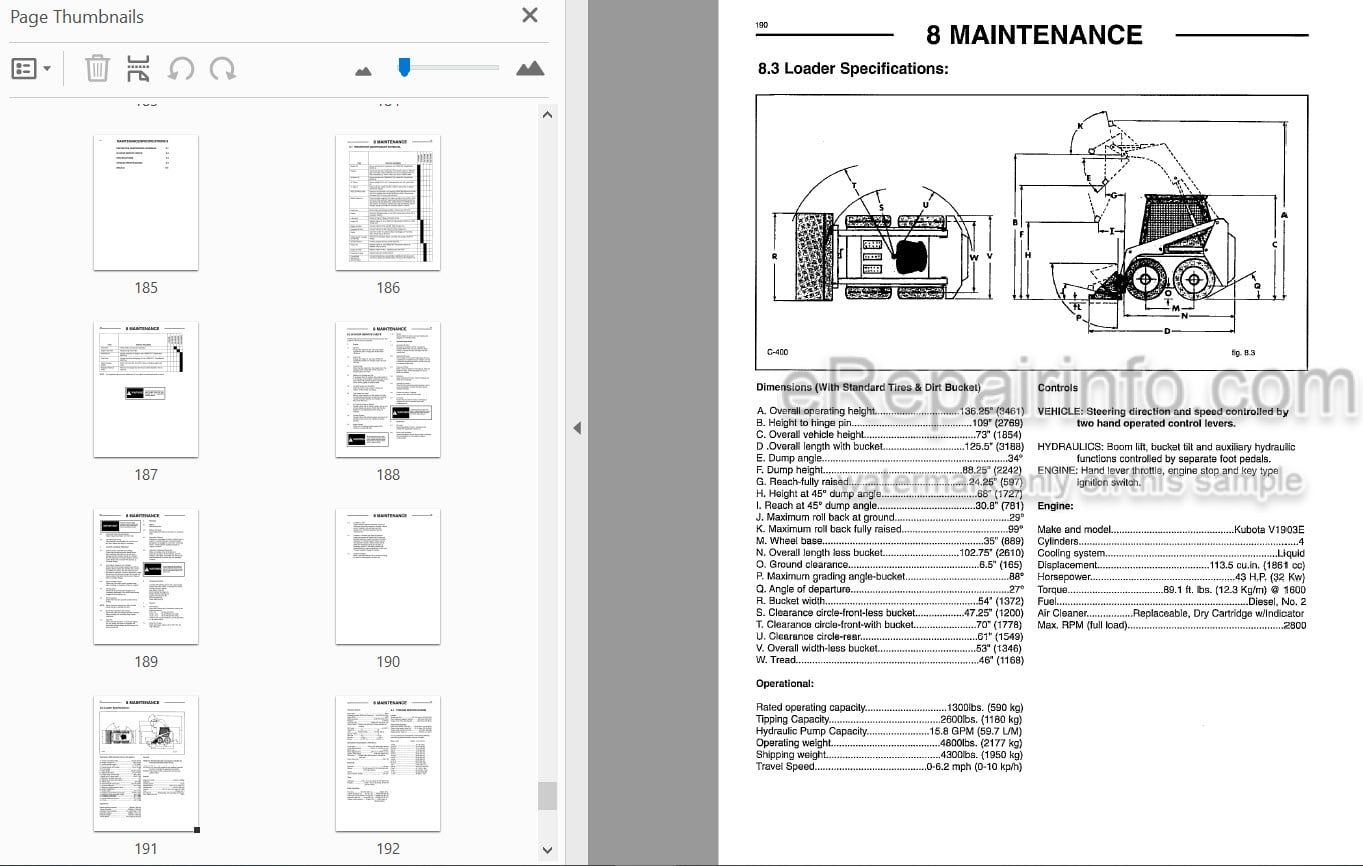Select page 191 thumbnail

click(146, 764)
